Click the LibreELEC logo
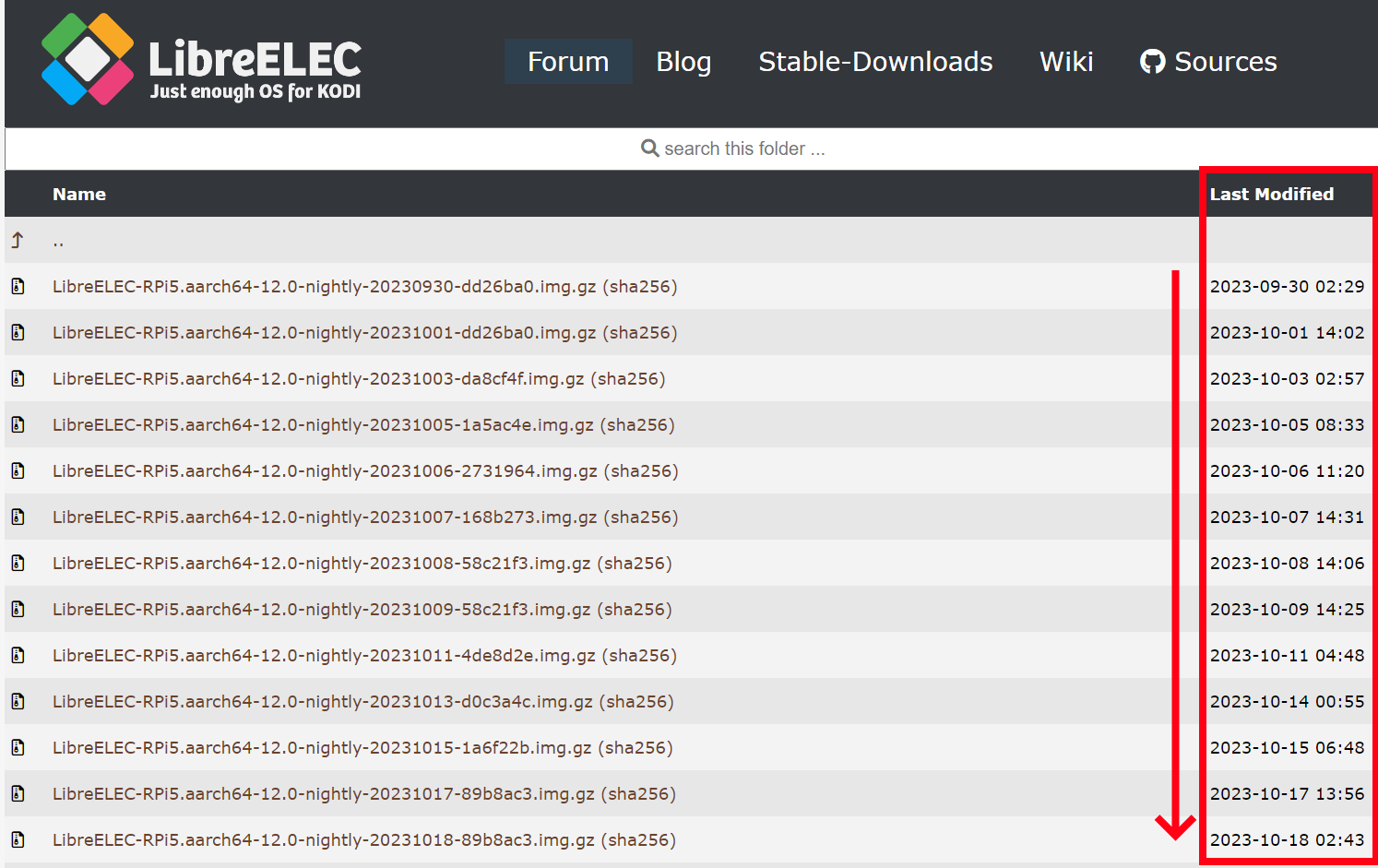Screen dimensions: 1378x868 point(201,60)
